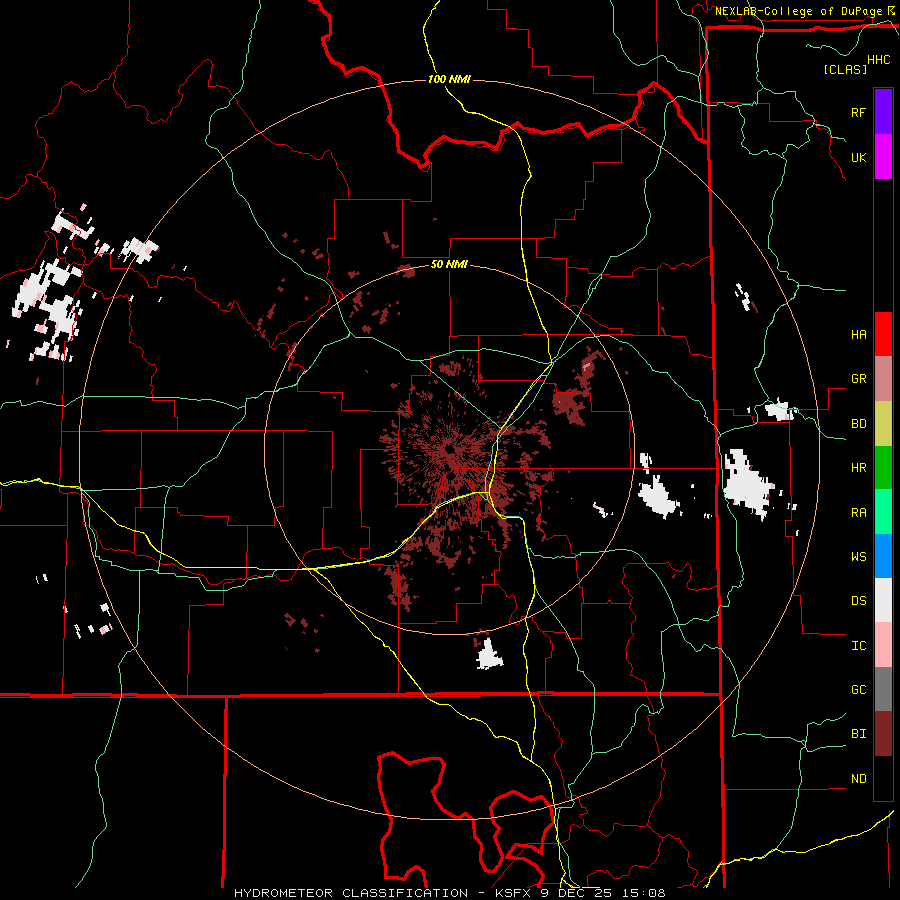Click the 'GC' legend label

tap(859, 690)
